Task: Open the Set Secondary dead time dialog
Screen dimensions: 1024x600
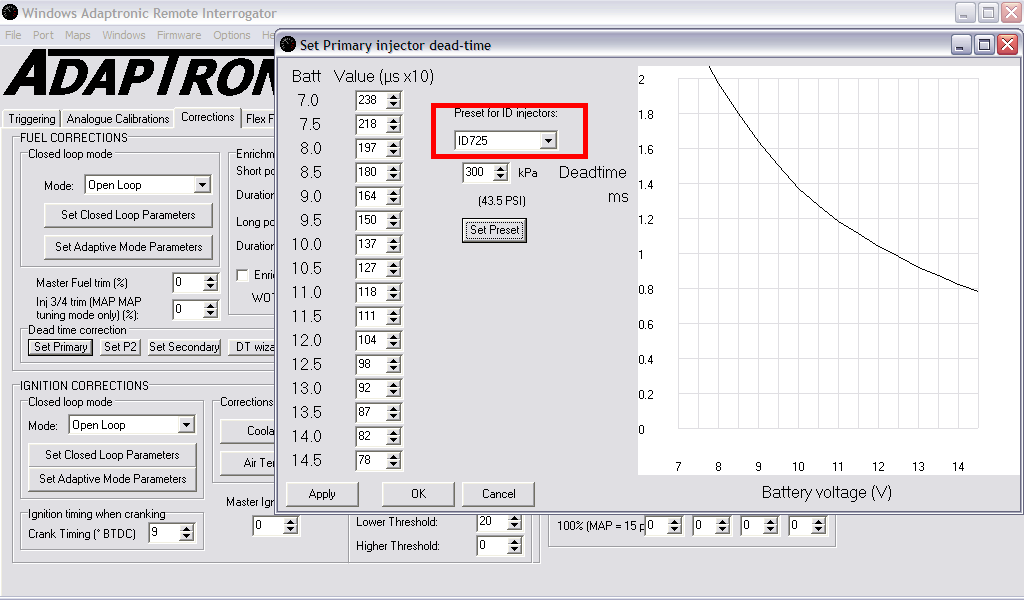Action: [184, 347]
